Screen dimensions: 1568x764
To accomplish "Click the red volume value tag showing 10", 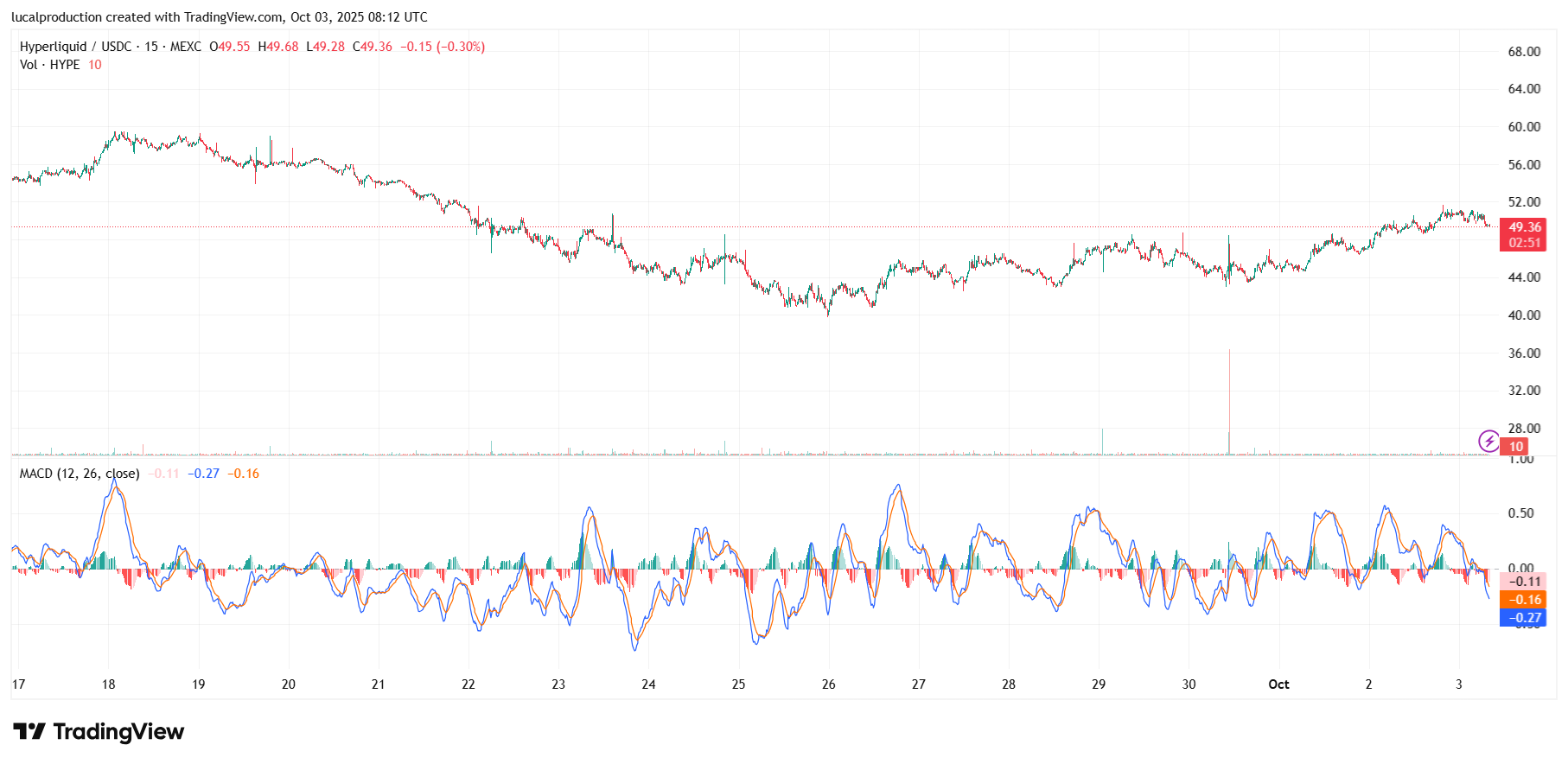I will [1515, 447].
